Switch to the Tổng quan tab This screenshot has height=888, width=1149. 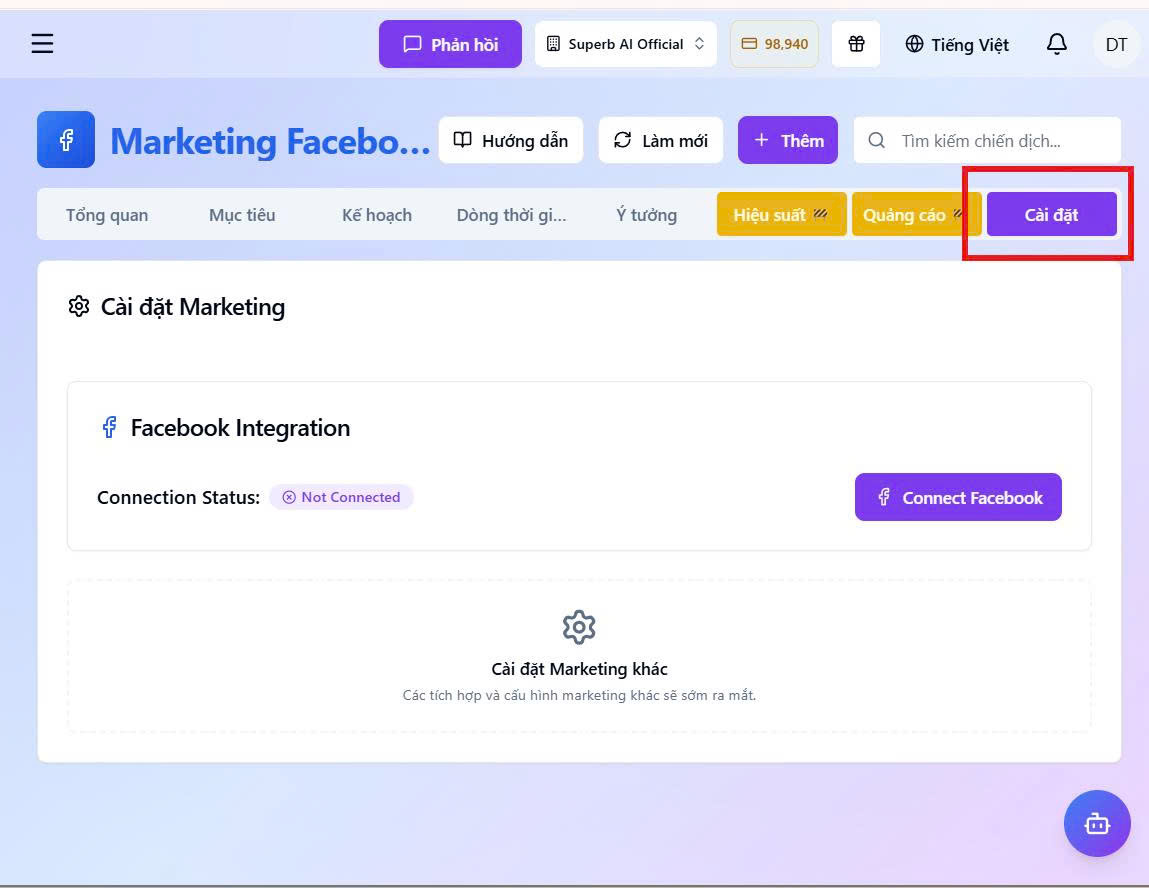(x=107, y=215)
